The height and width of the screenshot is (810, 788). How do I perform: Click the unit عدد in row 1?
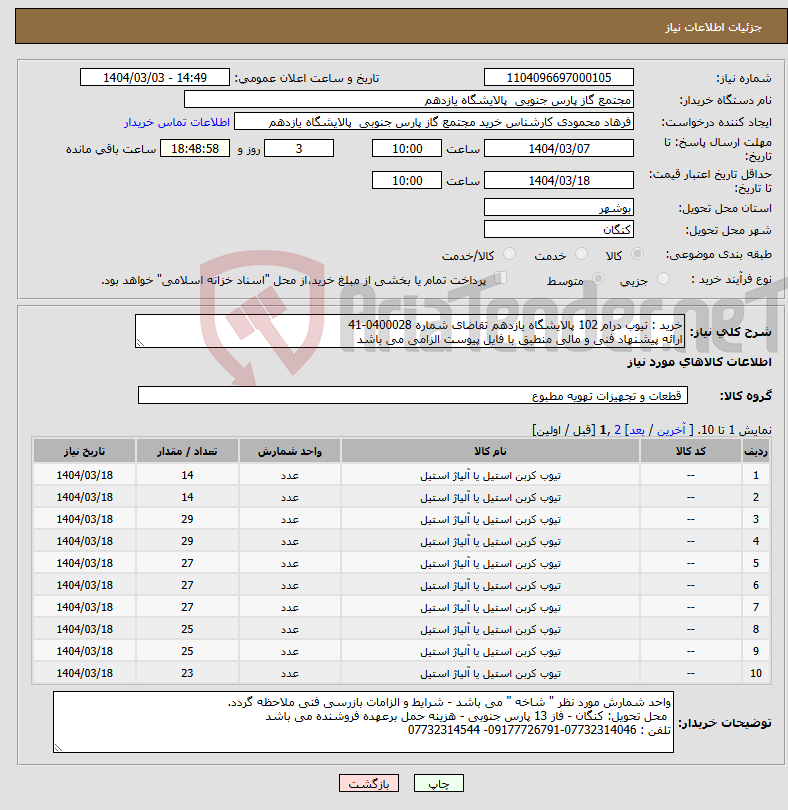coord(289,475)
